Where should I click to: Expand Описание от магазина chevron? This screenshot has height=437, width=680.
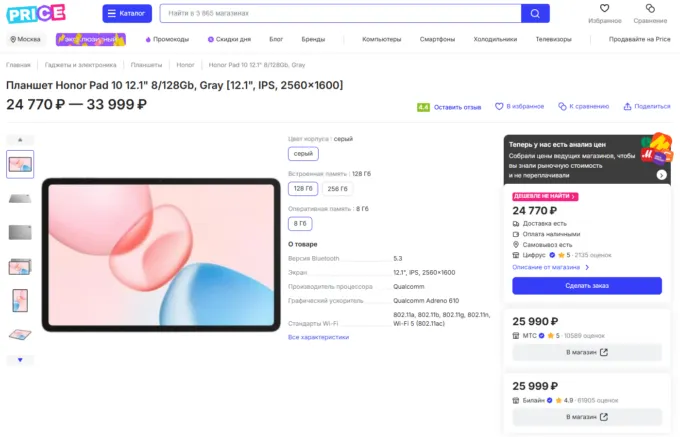coord(587,267)
